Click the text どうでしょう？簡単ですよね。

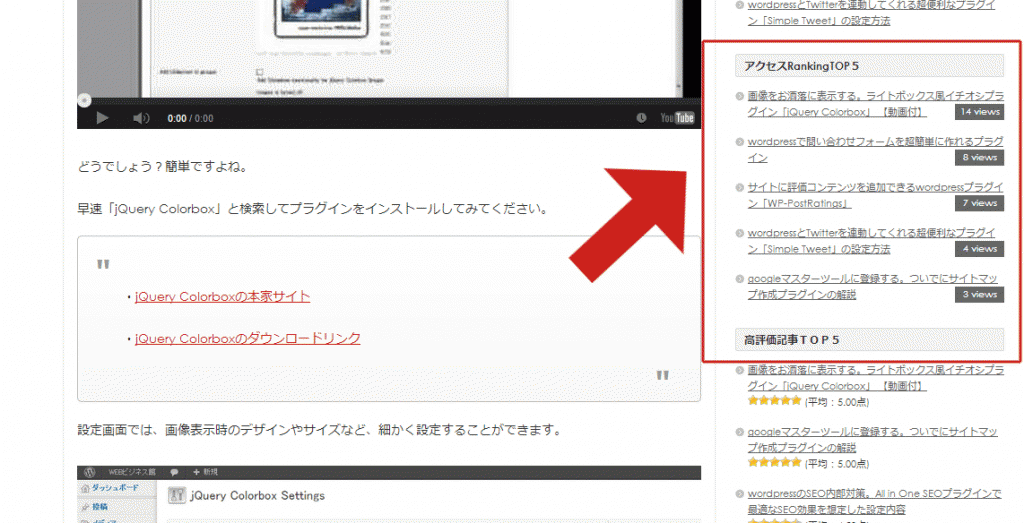(162, 167)
